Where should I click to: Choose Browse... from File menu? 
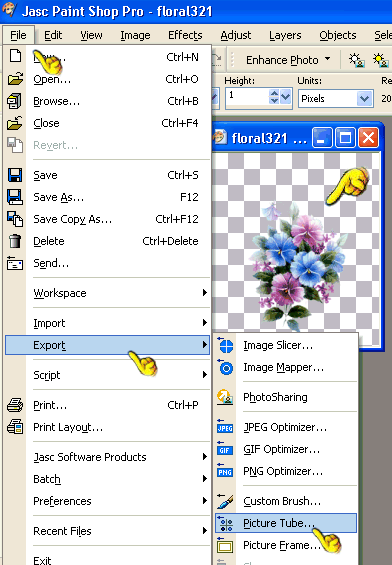coord(107,101)
